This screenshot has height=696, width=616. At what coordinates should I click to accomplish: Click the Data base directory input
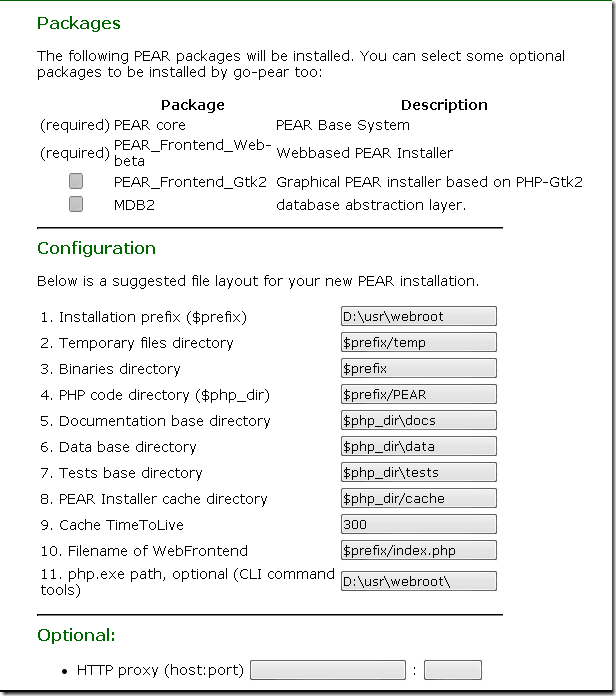418,447
